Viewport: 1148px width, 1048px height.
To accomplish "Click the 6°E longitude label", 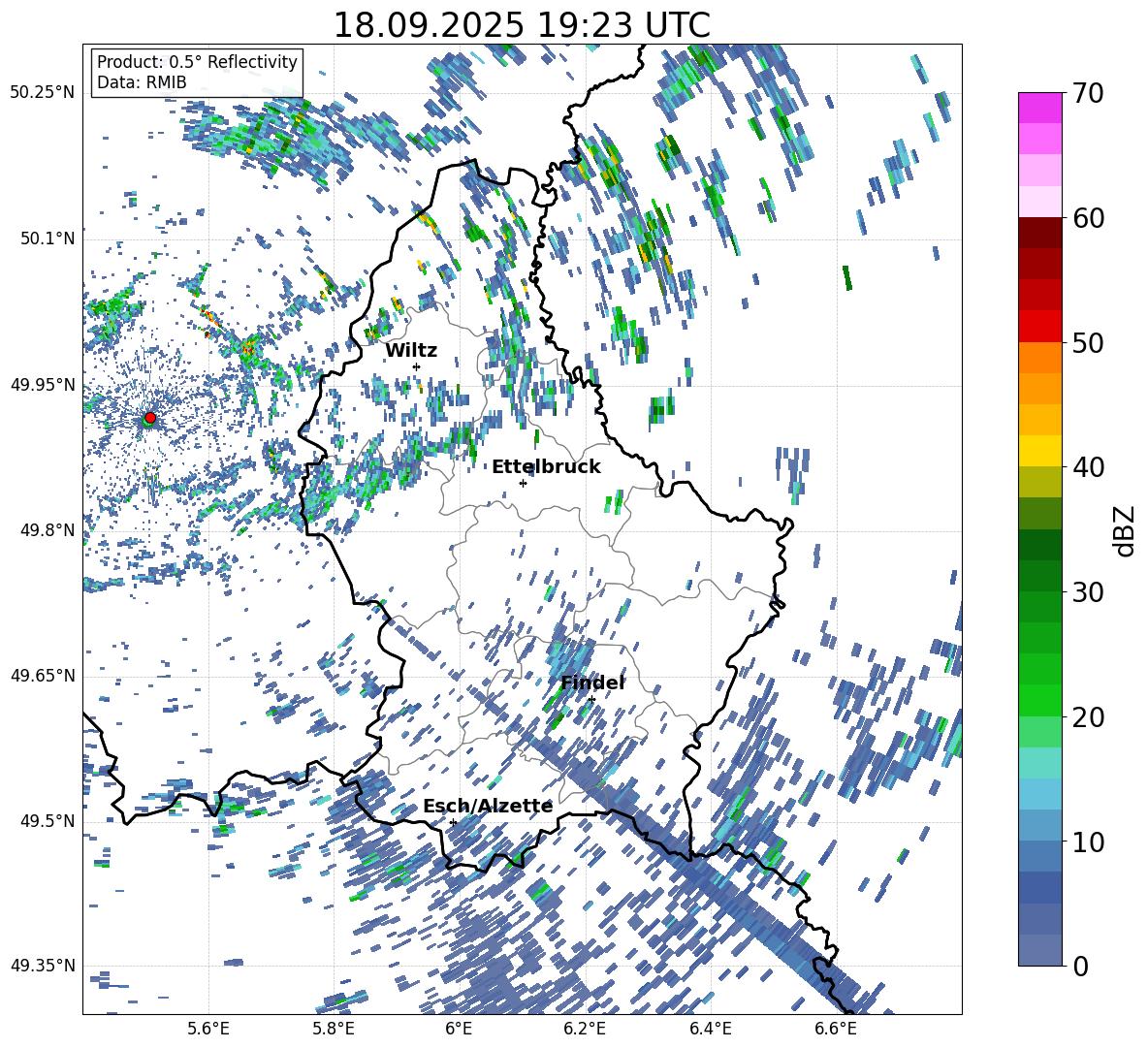I will click(x=459, y=1030).
